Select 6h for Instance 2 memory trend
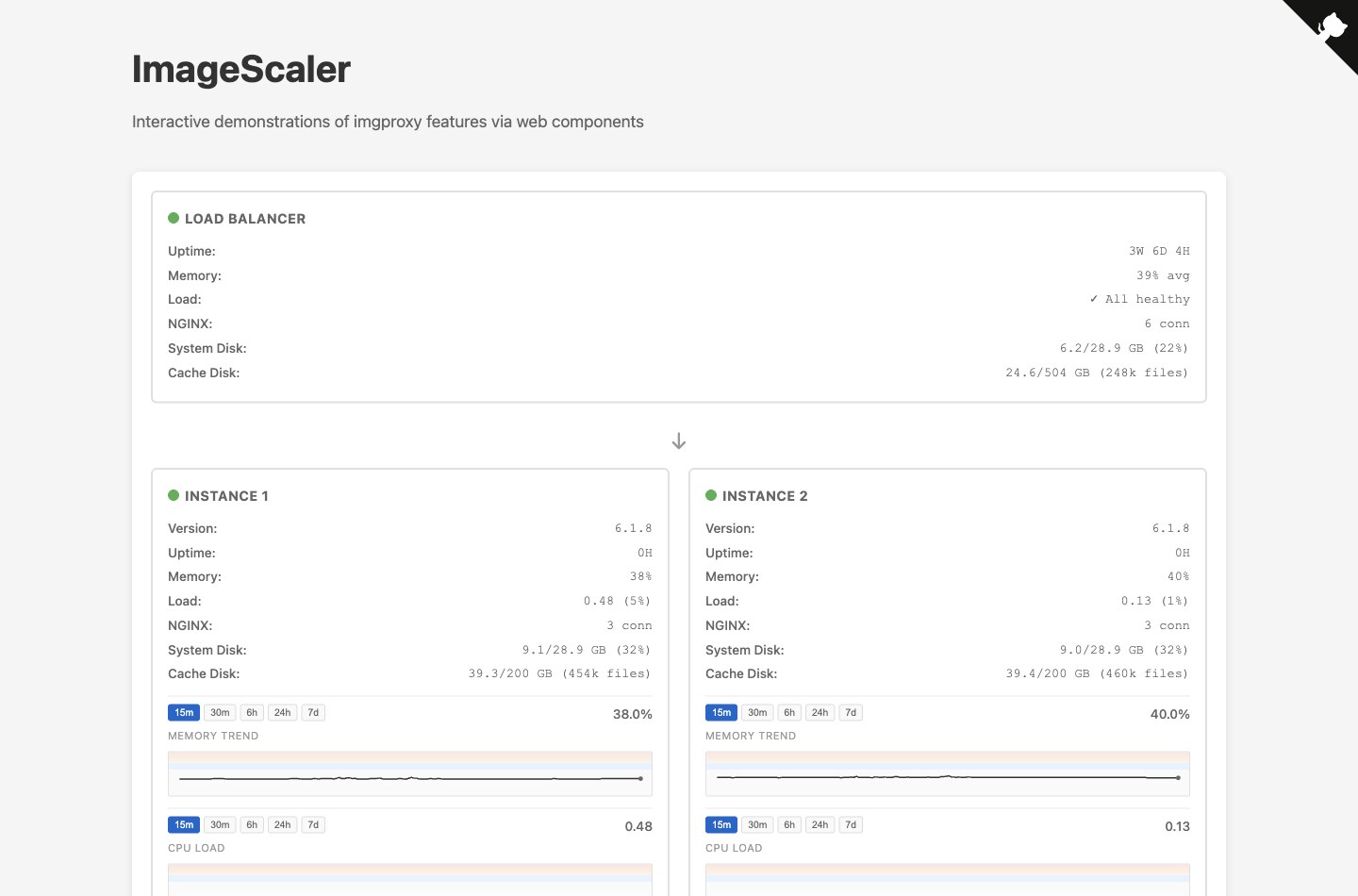 [x=789, y=713]
